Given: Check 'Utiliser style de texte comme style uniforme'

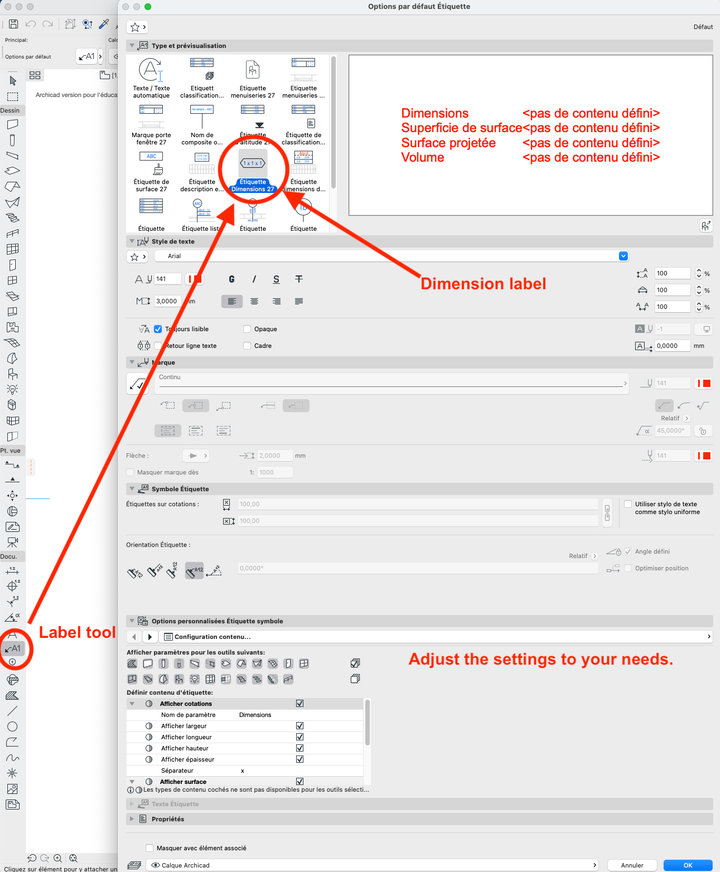Looking at the screenshot, I should (628, 504).
